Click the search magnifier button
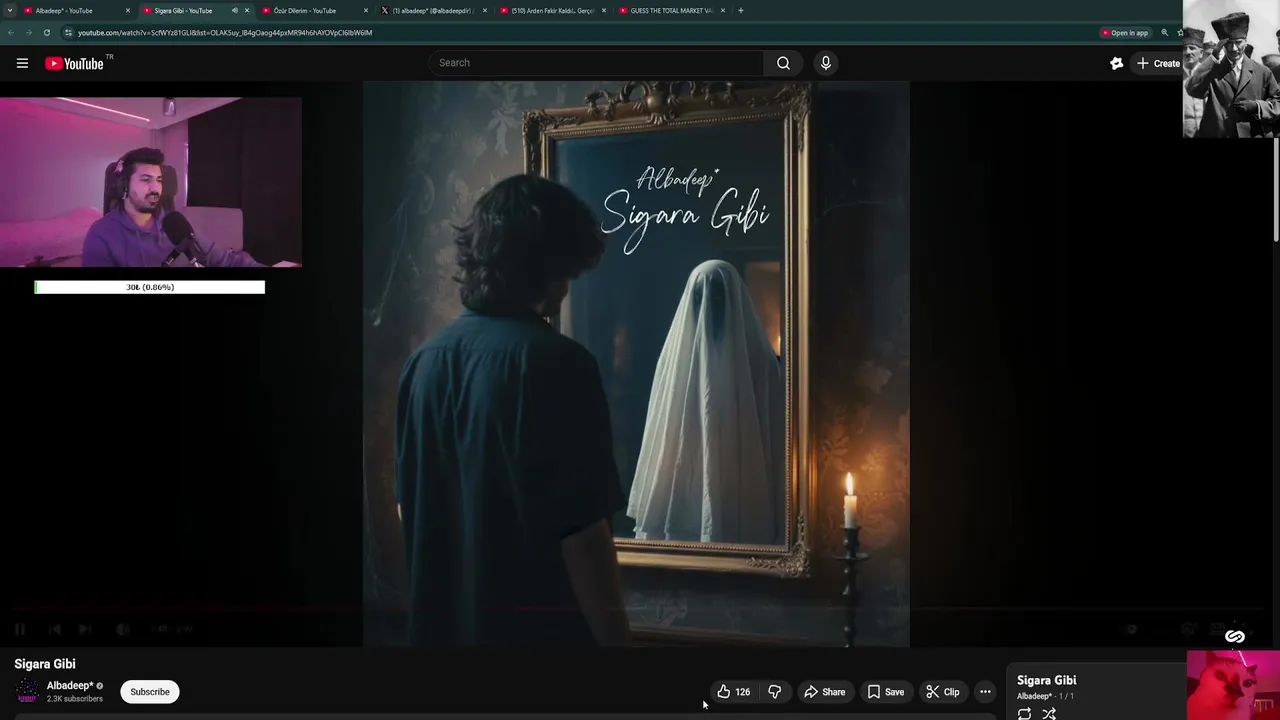This screenshot has width=1280, height=720. click(x=783, y=63)
